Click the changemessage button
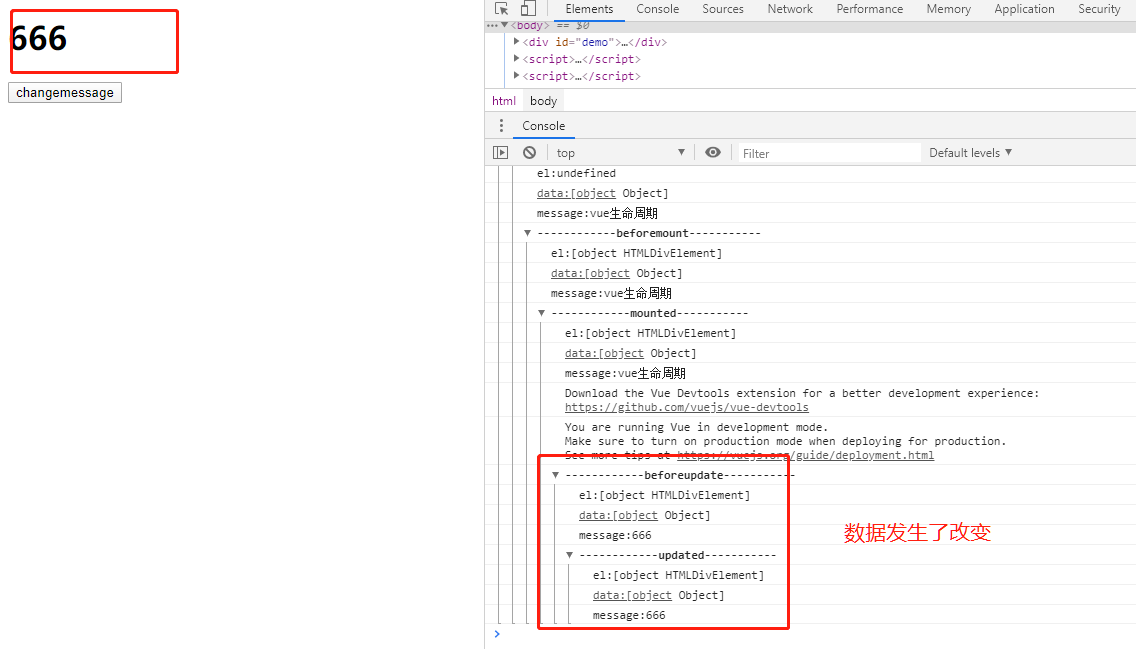Image resolution: width=1136 pixels, height=649 pixels. pyautogui.click(x=65, y=93)
